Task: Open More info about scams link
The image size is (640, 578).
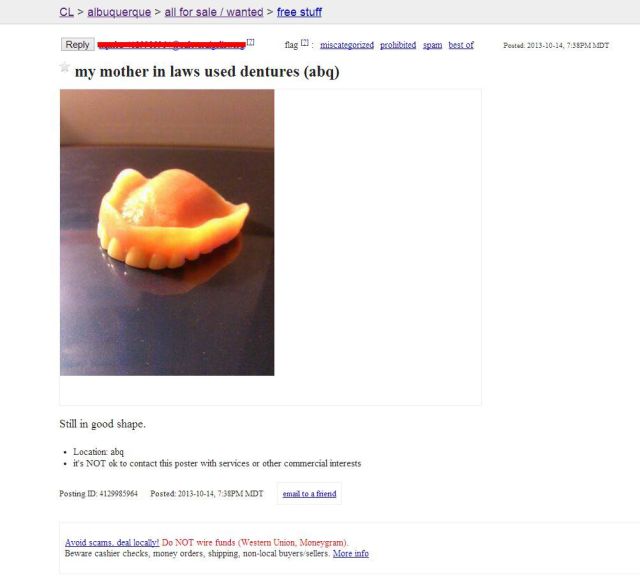Action: pyautogui.click(x=351, y=554)
